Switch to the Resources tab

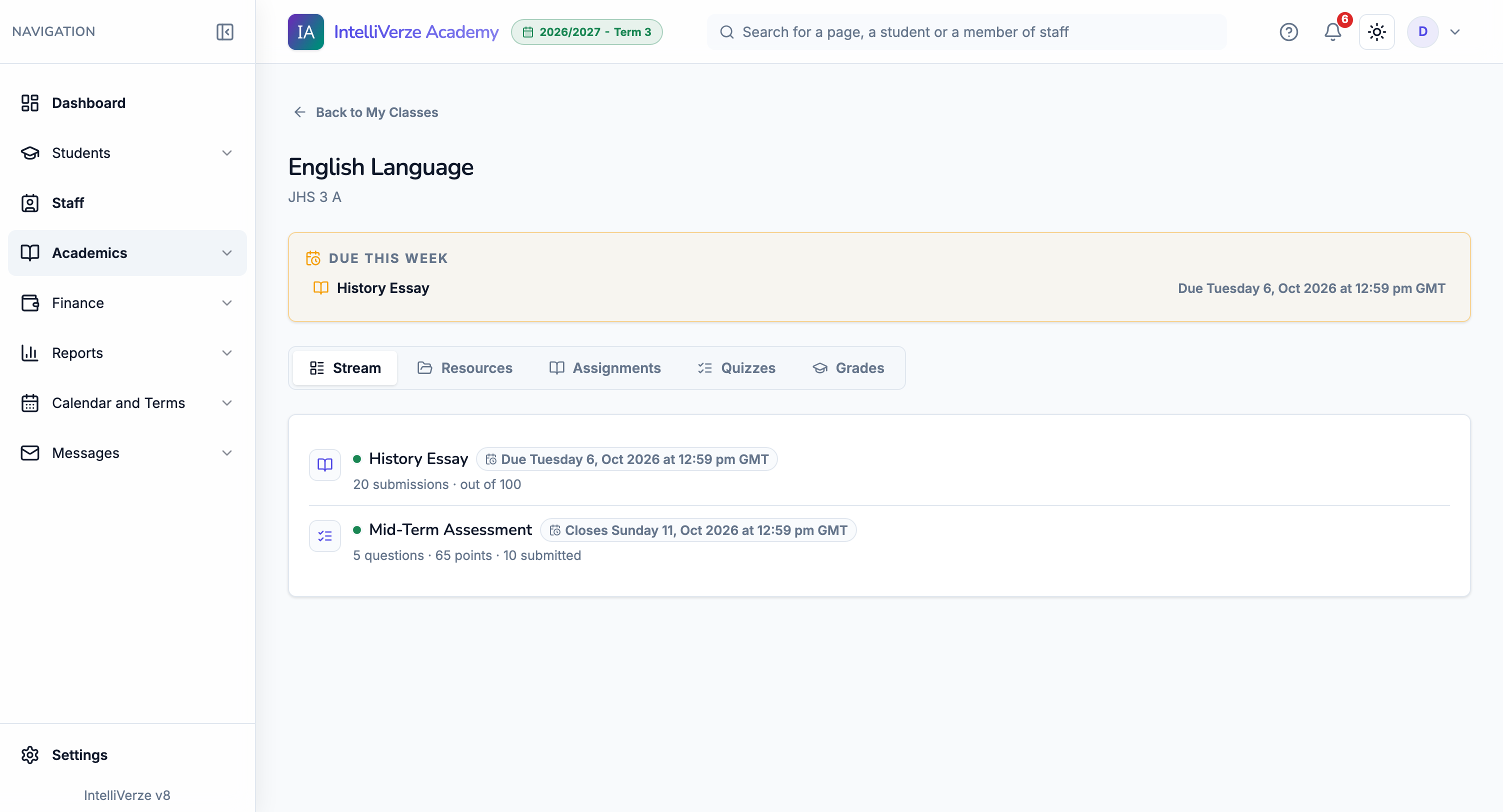click(x=465, y=368)
